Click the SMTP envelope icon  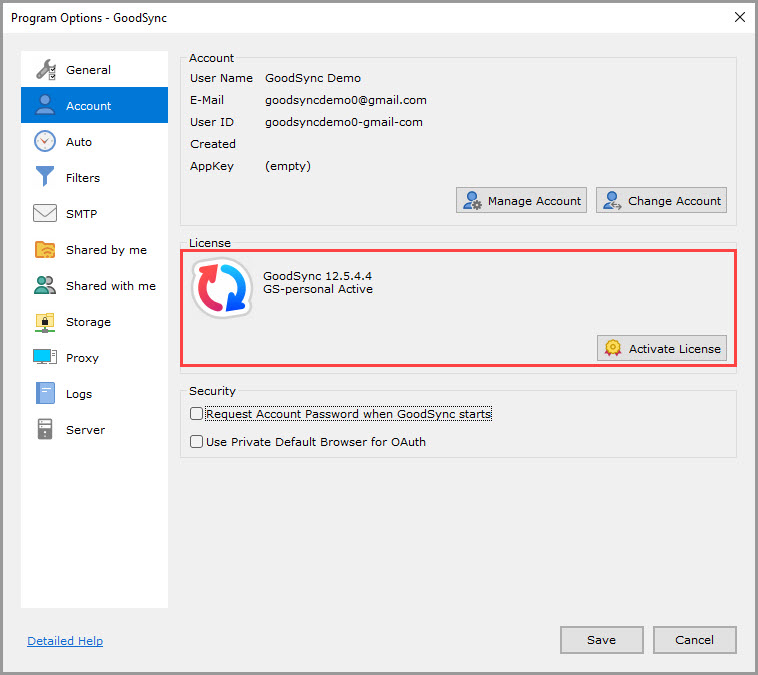[45, 213]
